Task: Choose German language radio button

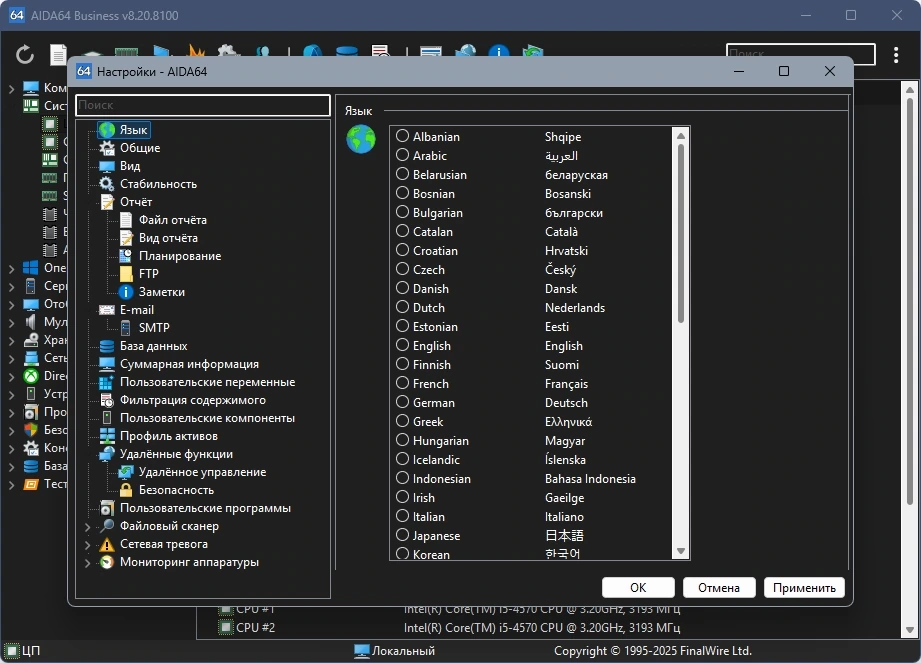Action: (402, 402)
